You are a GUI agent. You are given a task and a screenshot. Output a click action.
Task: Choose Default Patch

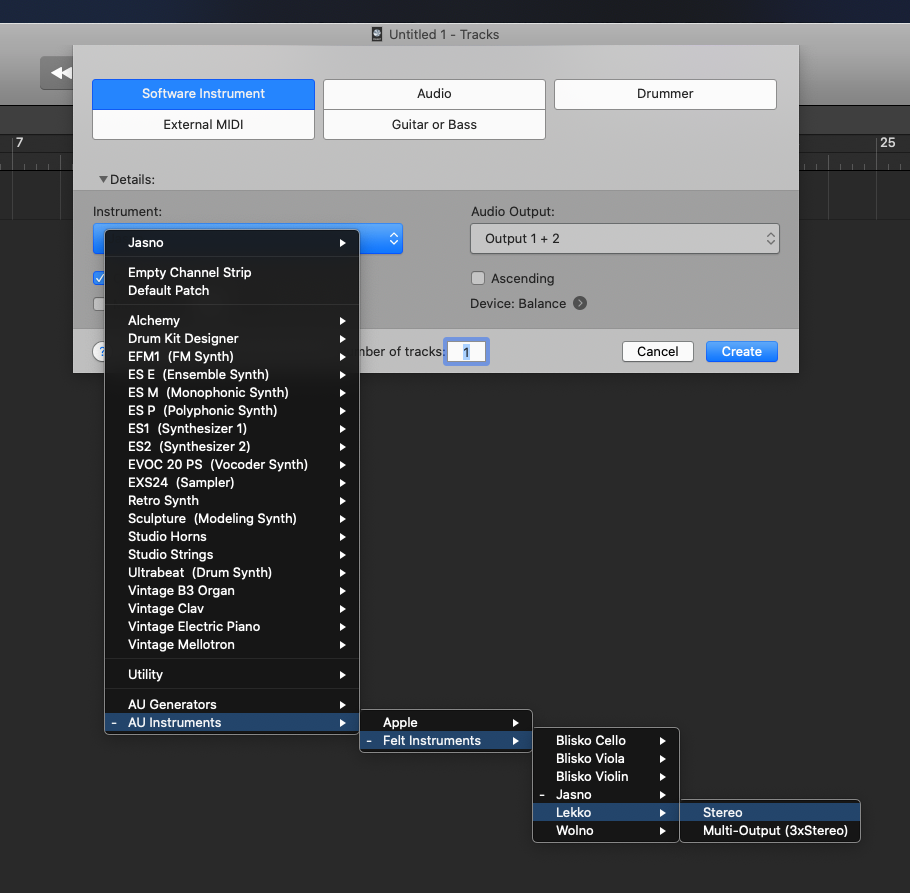click(232, 290)
